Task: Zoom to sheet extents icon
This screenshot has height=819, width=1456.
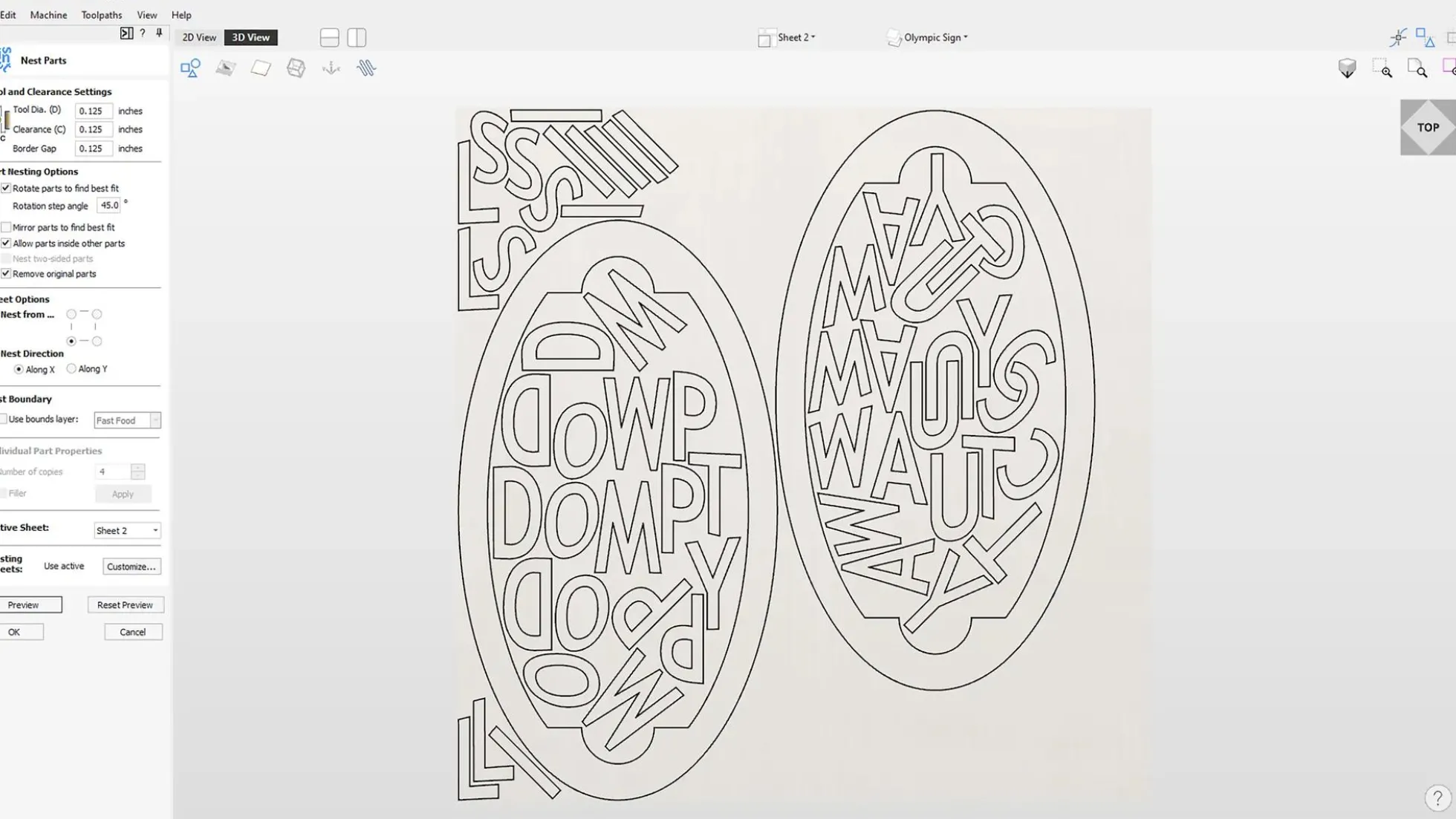Action: (x=1417, y=68)
